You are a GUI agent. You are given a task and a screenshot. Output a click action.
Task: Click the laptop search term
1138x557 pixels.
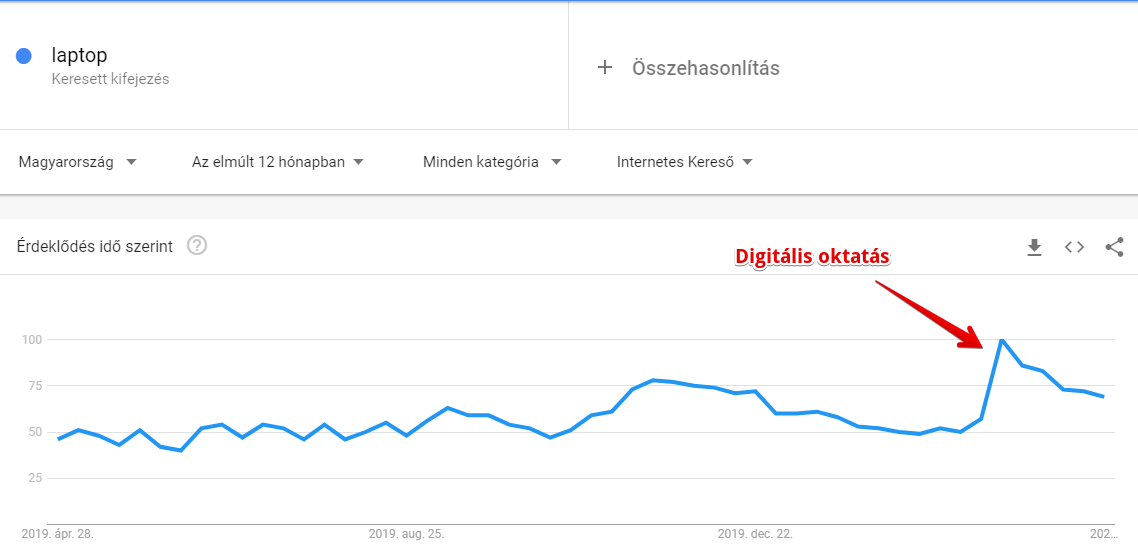tap(80, 56)
